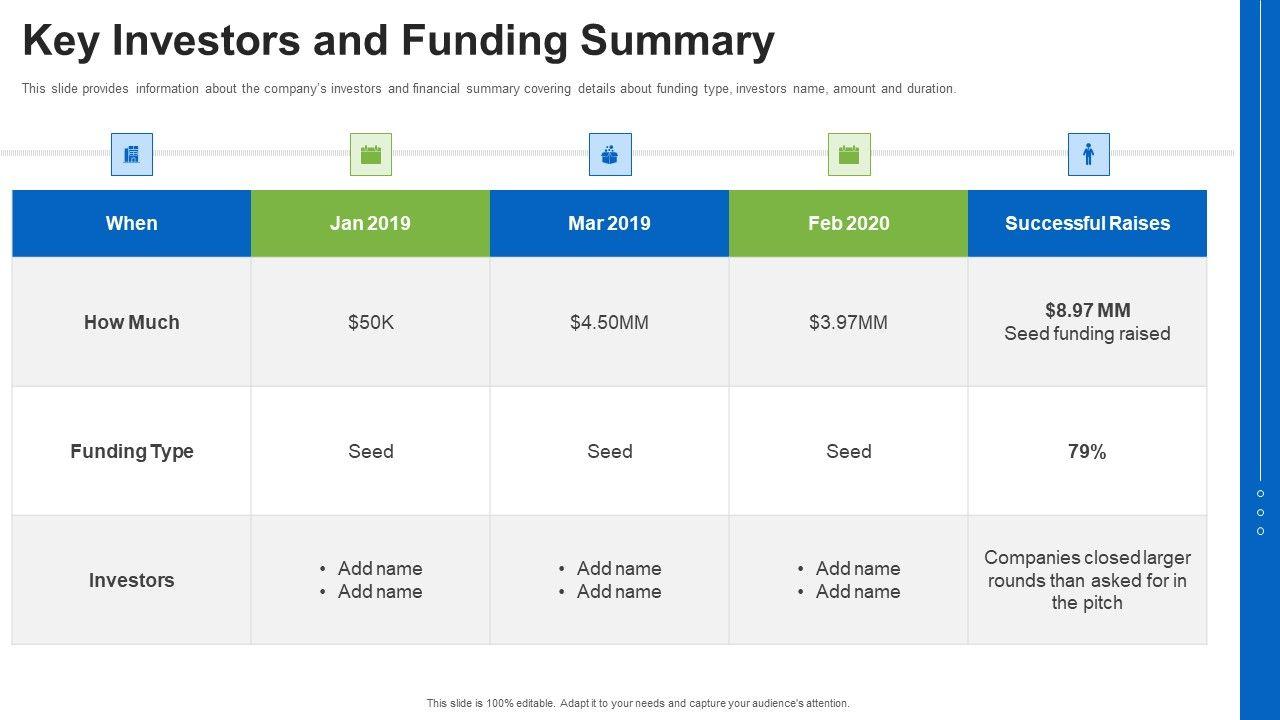Click the Investors row label

[x=132, y=580]
